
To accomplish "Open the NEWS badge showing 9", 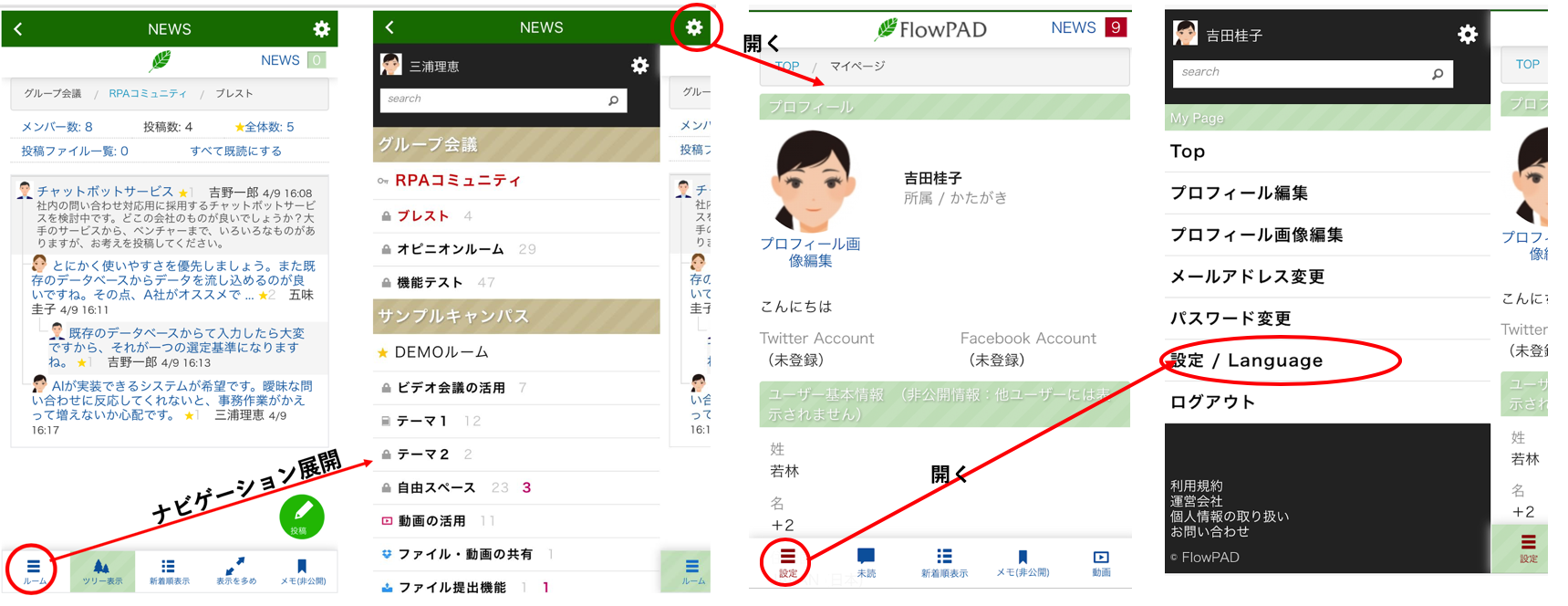I will pyautogui.click(x=1115, y=27).
